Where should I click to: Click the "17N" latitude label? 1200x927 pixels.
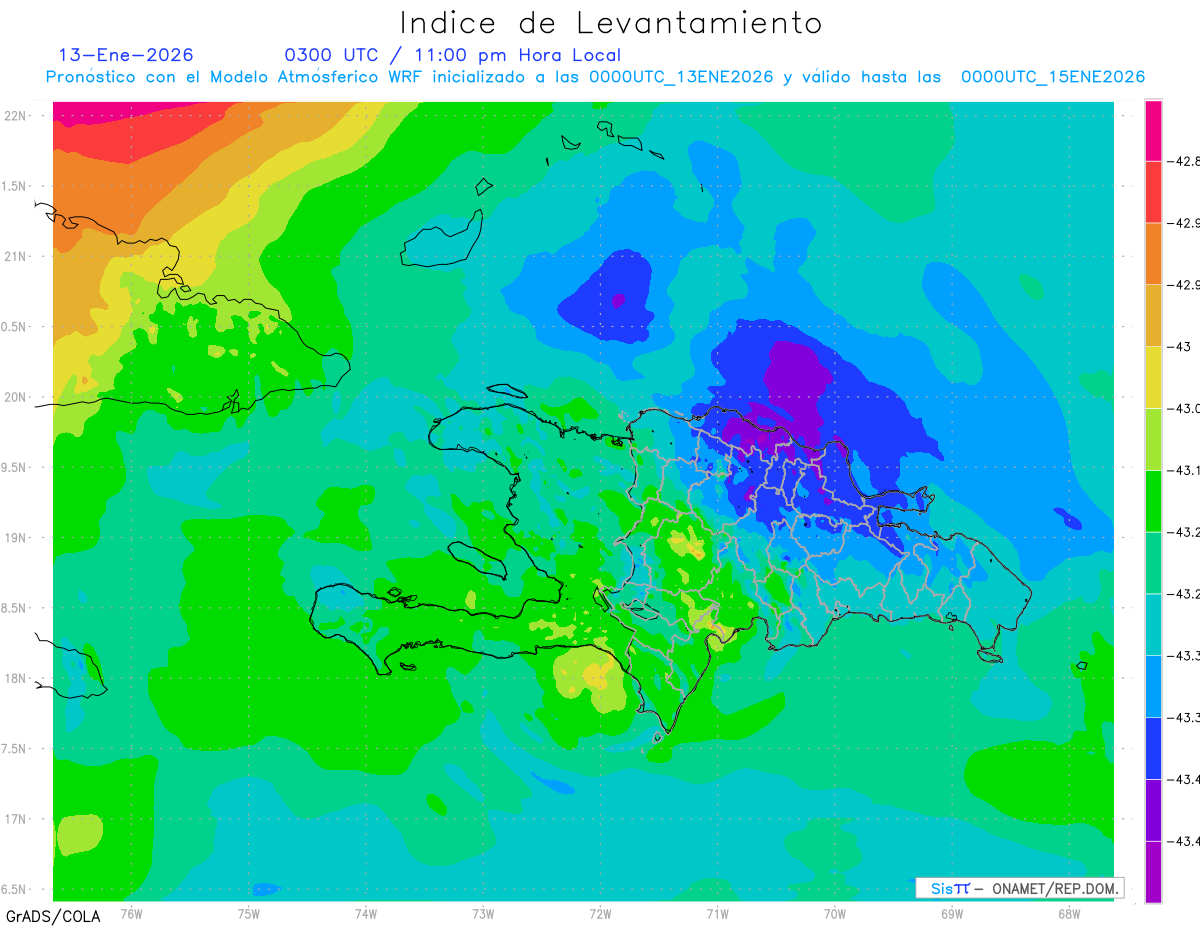pos(17,819)
